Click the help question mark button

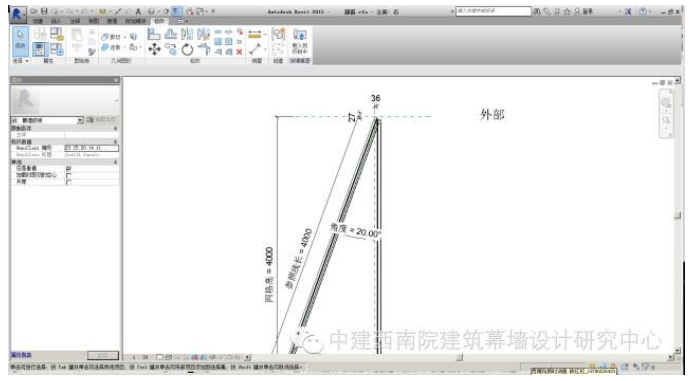(643, 12)
